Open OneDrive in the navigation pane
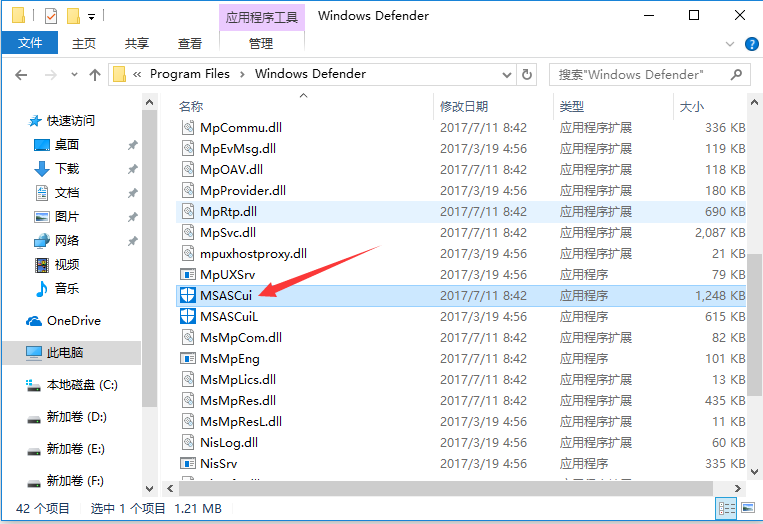This screenshot has height=524, width=763. [73, 321]
